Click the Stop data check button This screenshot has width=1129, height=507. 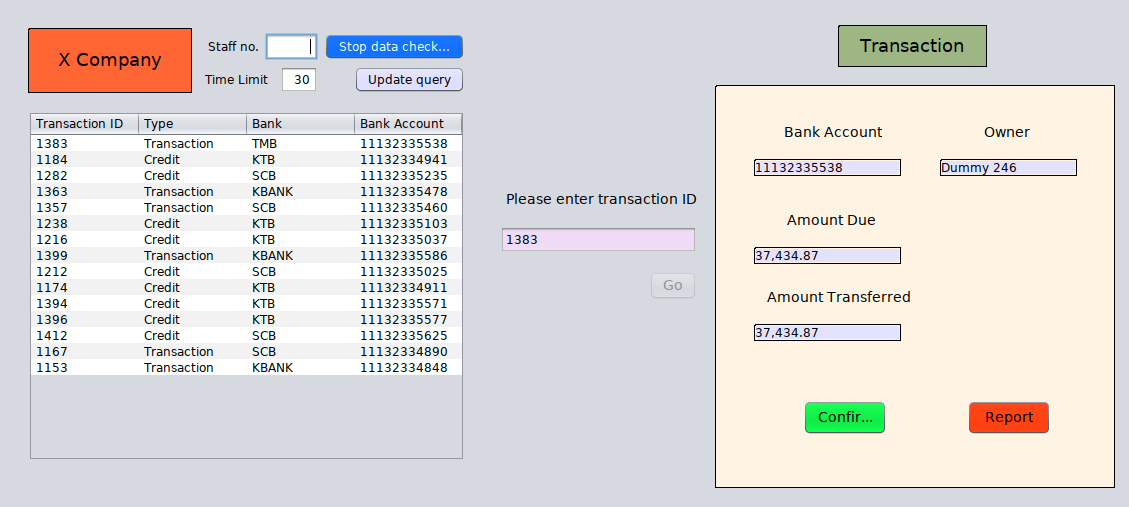pyautogui.click(x=394, y=47)
